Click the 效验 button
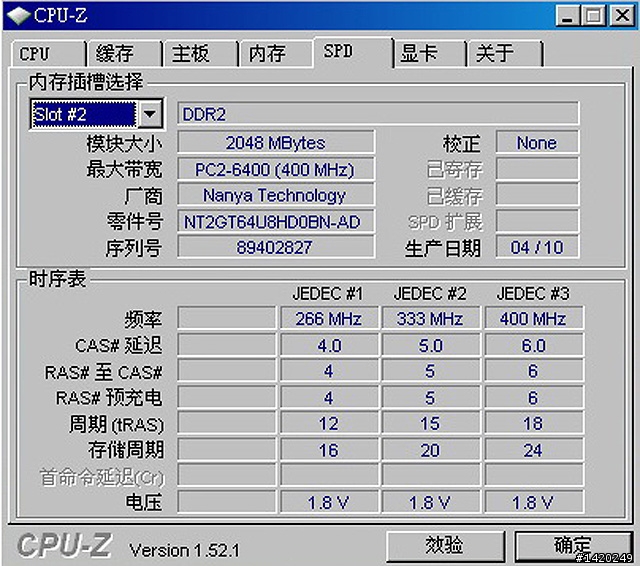The height and width of the screenshot is (566, 640). pyautogui.click(x=445, y=546)
